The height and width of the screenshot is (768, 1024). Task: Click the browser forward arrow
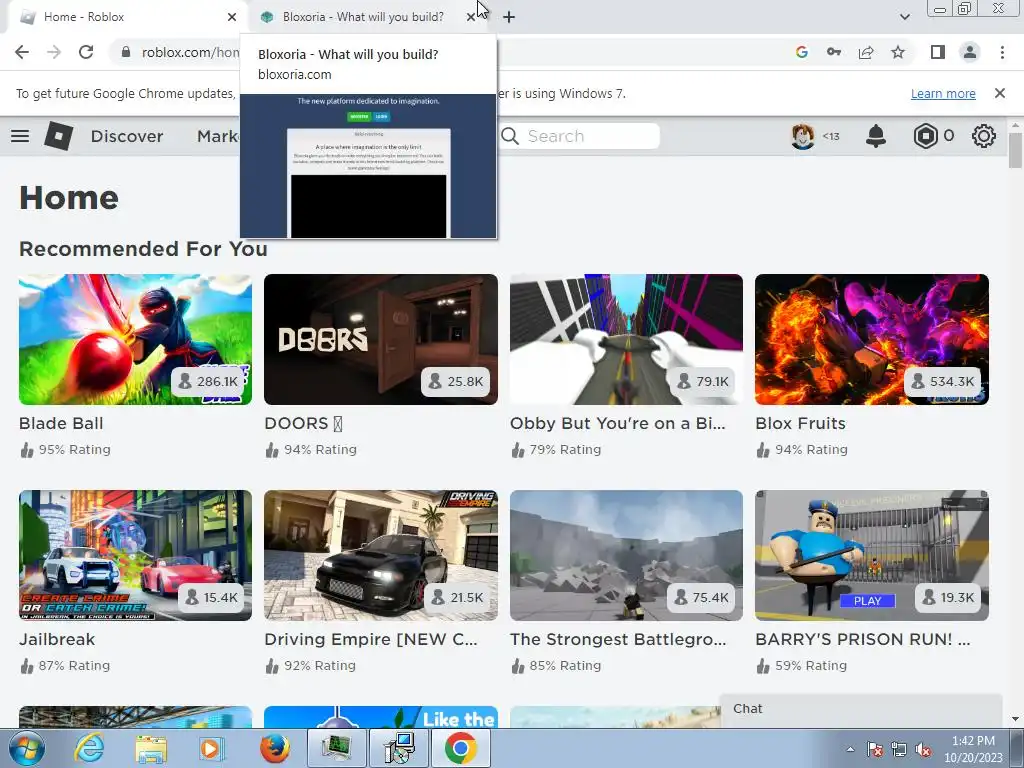(54, 52)
